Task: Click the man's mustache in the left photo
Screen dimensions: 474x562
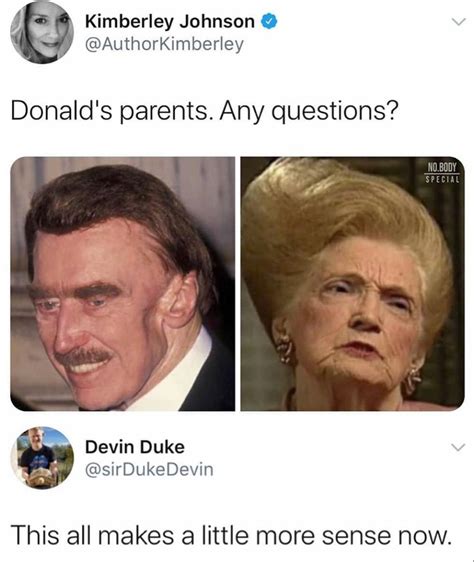Action: coord(83,356)
